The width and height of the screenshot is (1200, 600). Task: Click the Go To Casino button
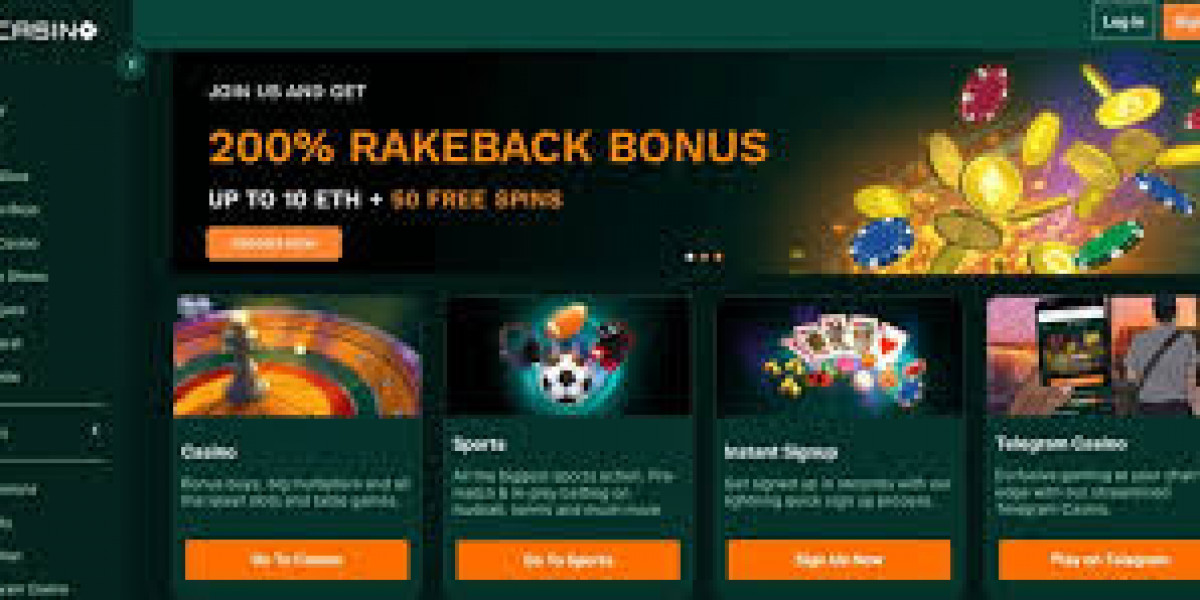click(297, 560)
